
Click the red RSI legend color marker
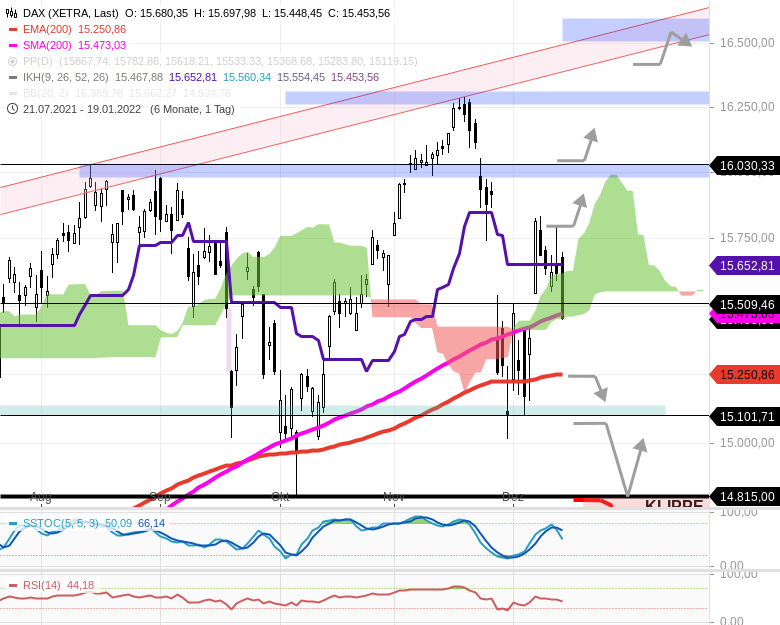click(x=13, y=585)
